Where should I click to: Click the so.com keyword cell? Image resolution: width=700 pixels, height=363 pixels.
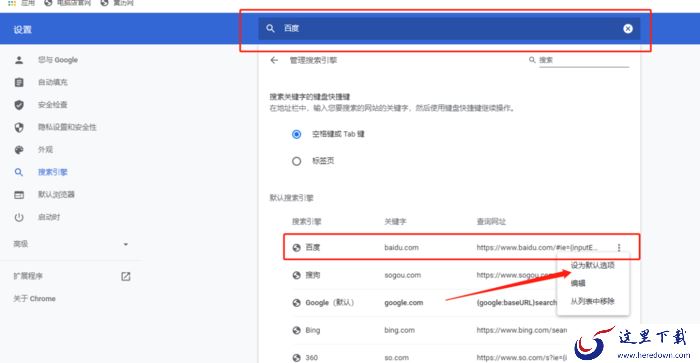point(396,358)
